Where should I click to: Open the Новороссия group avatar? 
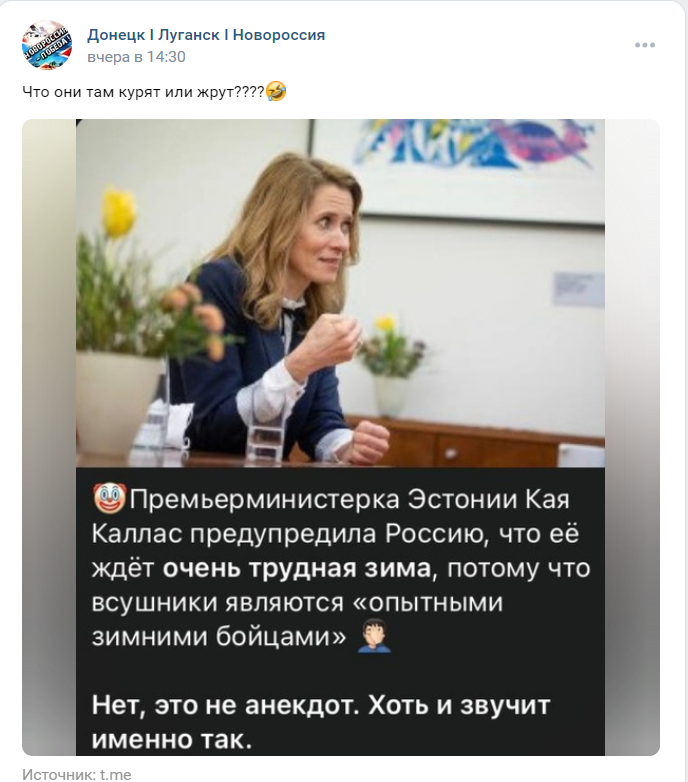[47, 45]
